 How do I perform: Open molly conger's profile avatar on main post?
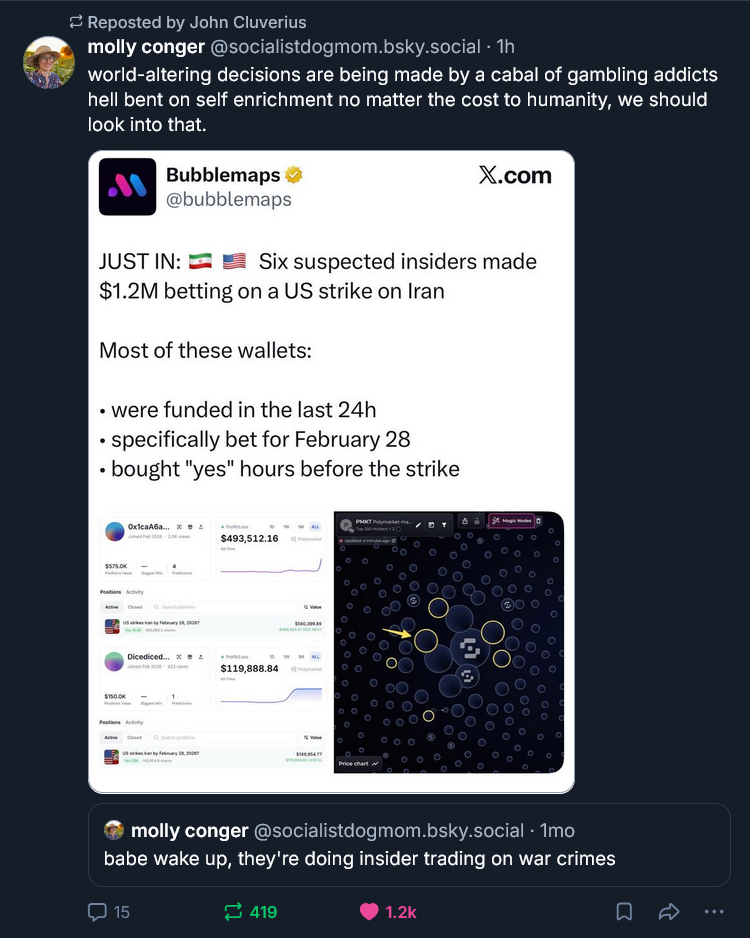(x=49, y=62)
